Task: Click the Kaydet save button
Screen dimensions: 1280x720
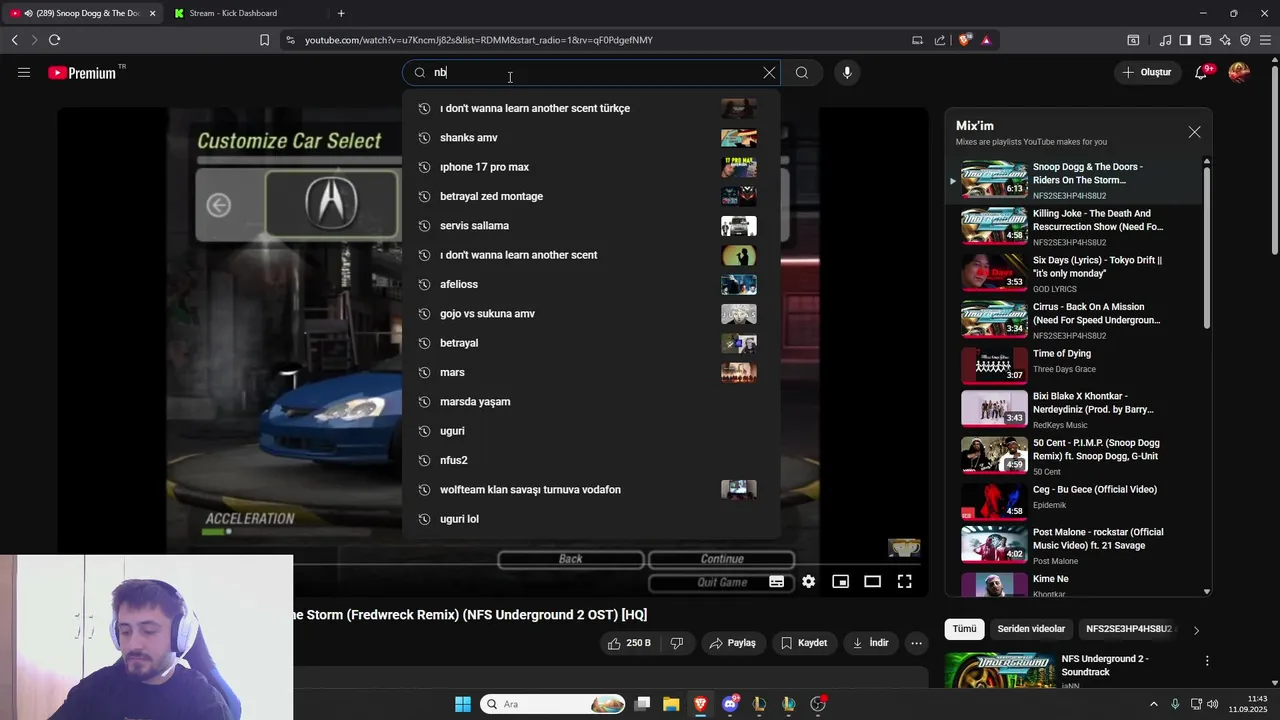Action: (x=804, y=643)
